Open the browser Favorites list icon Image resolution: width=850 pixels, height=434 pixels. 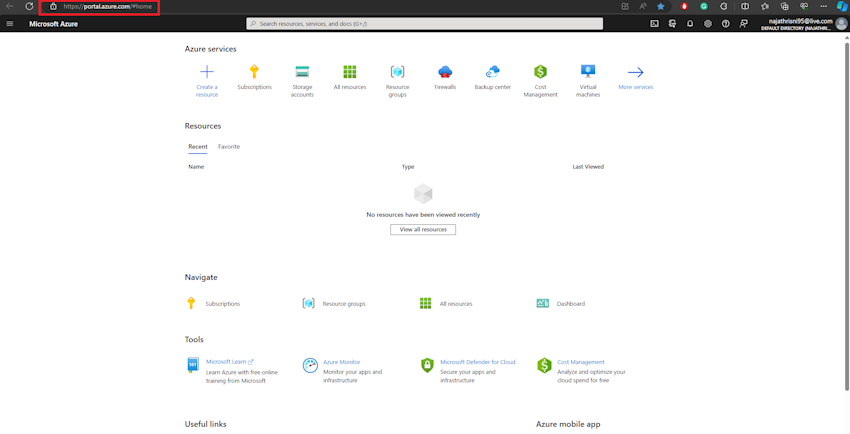(x=764, y=7)
